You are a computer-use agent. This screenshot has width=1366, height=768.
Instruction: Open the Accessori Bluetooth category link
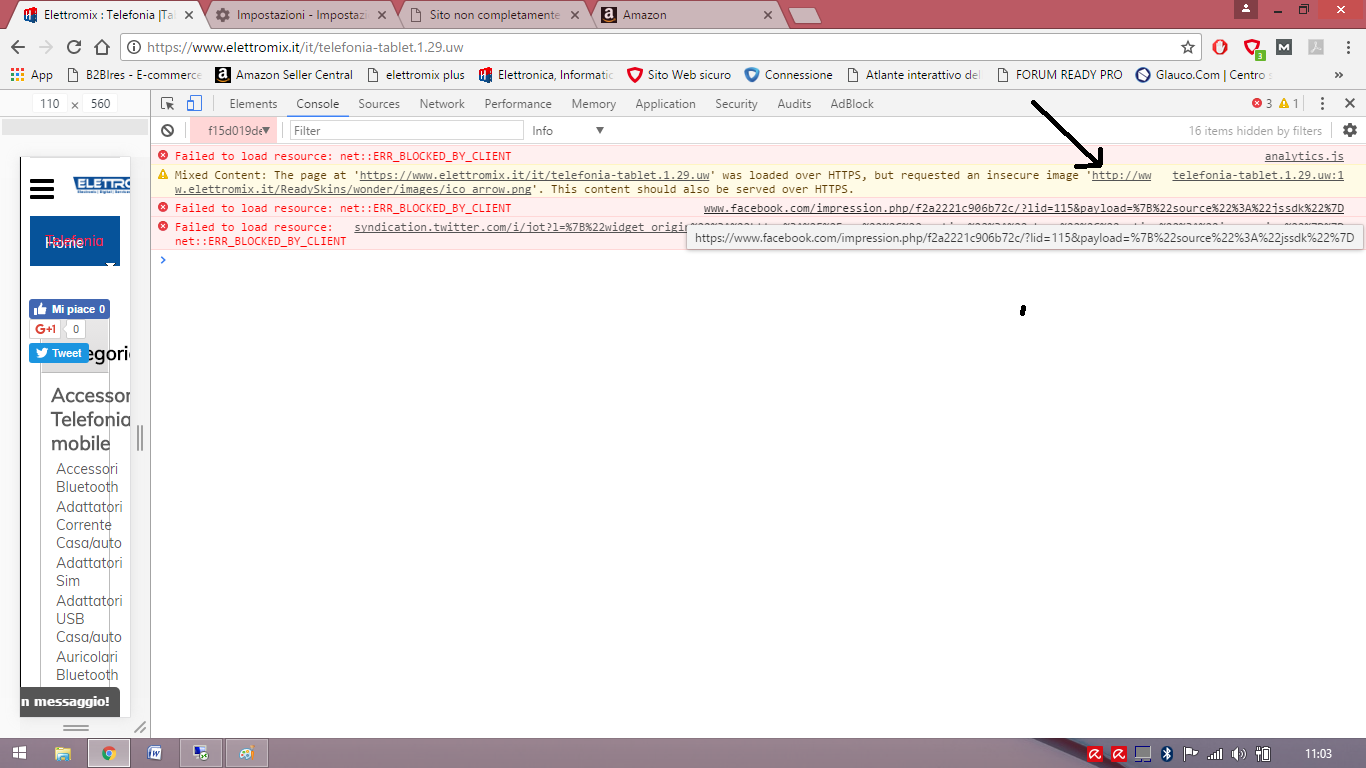pos(87,478)
